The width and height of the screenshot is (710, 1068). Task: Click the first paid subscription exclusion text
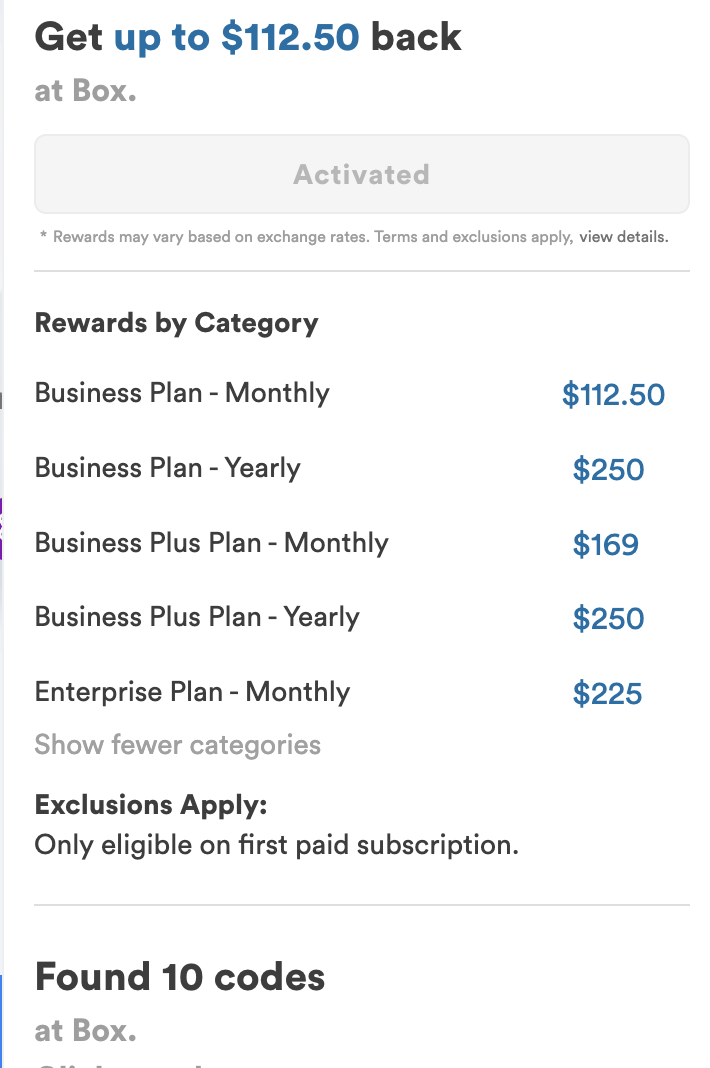coord(277,845)
